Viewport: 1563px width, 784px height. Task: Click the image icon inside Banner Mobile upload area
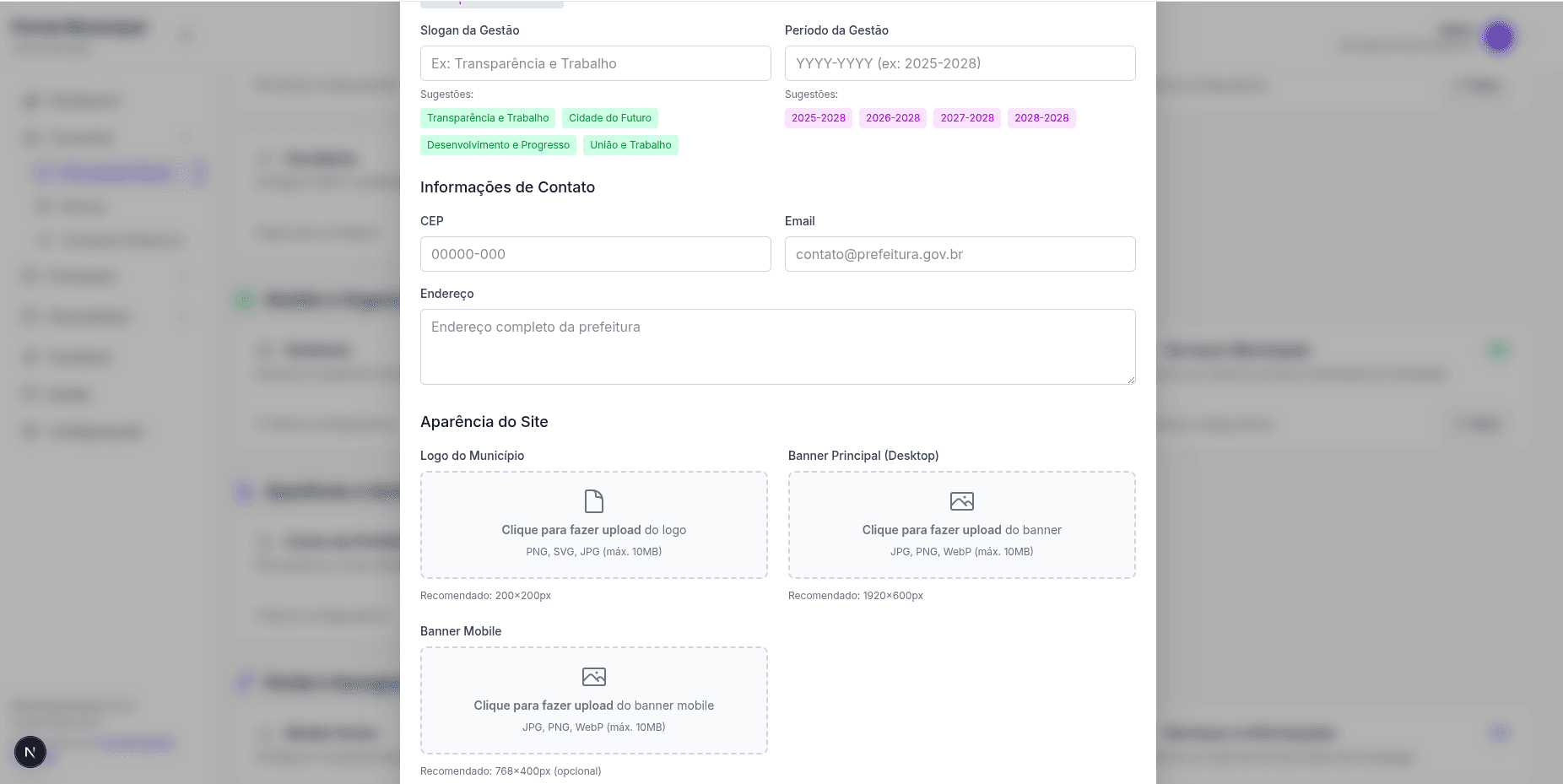(x=594, y=676)
